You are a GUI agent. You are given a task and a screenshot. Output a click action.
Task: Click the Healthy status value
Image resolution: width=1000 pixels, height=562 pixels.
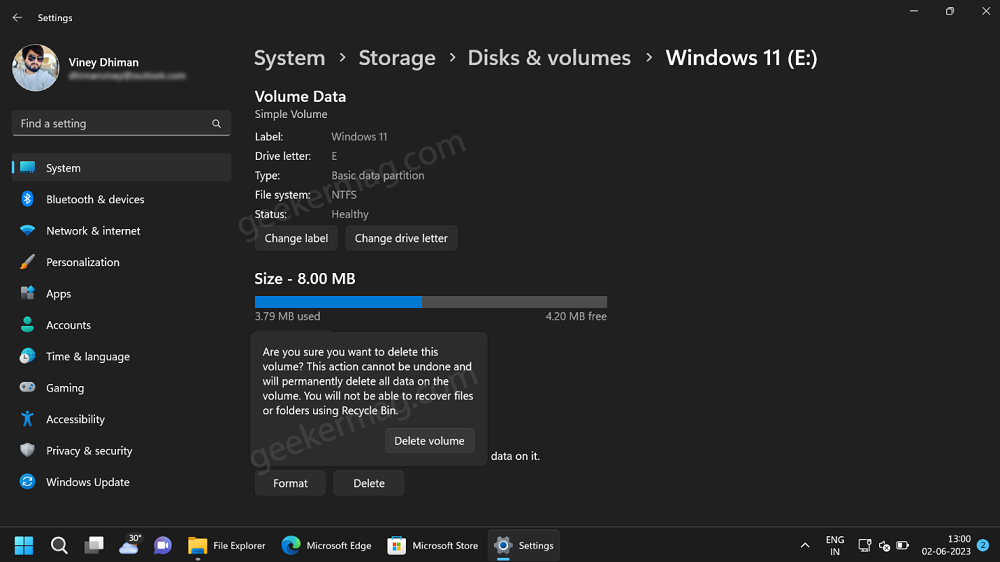349,214
